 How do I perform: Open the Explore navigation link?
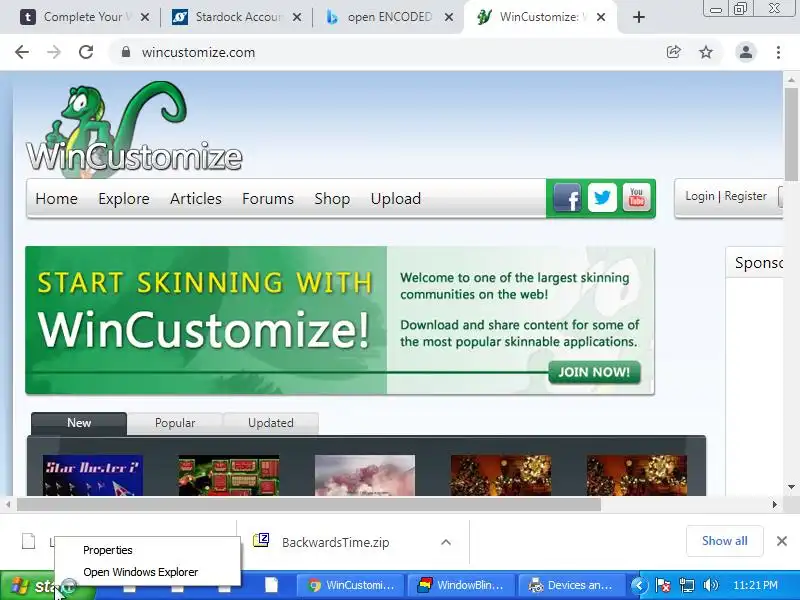[124, 198]
